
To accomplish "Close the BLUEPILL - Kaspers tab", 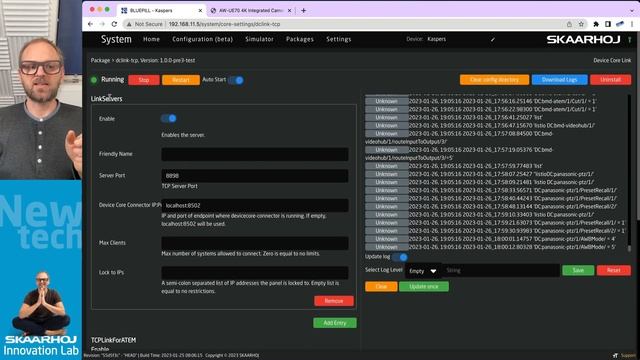I will tap(200, 10).
